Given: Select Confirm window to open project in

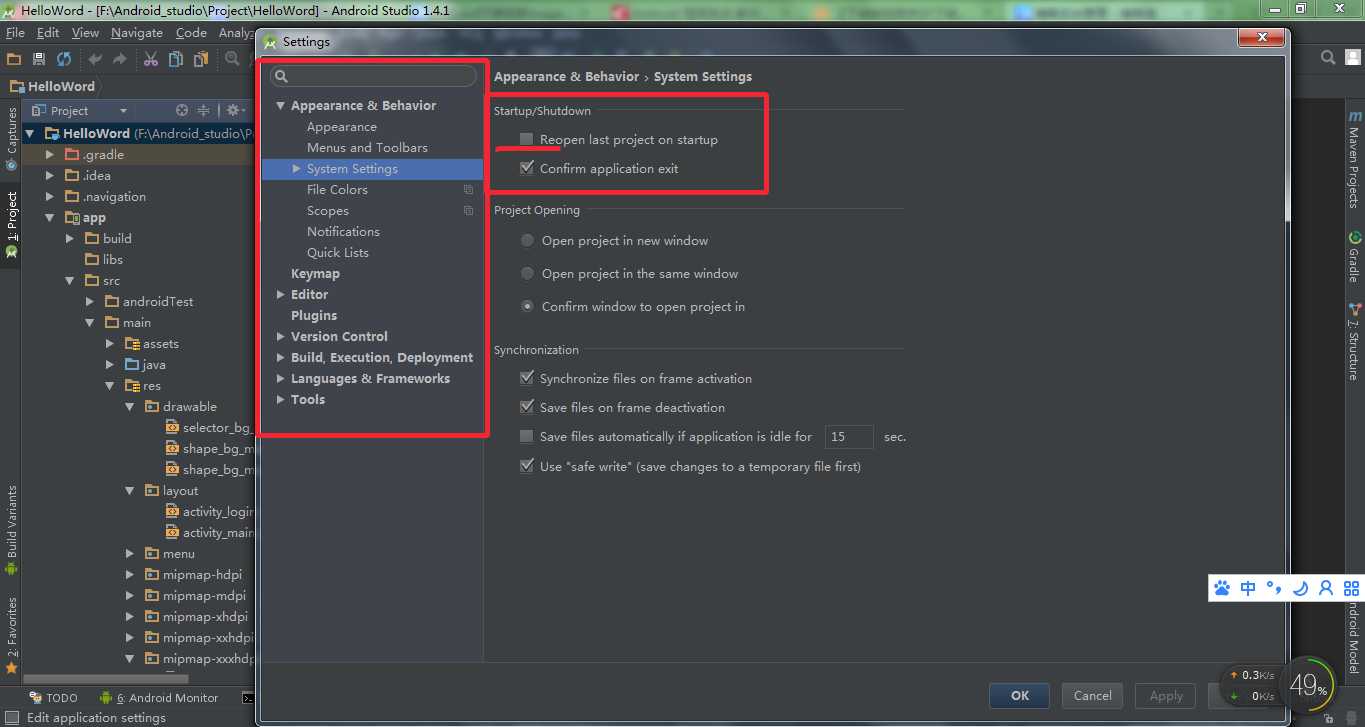Looking at the screenshot, I should (x=527, y=306).
